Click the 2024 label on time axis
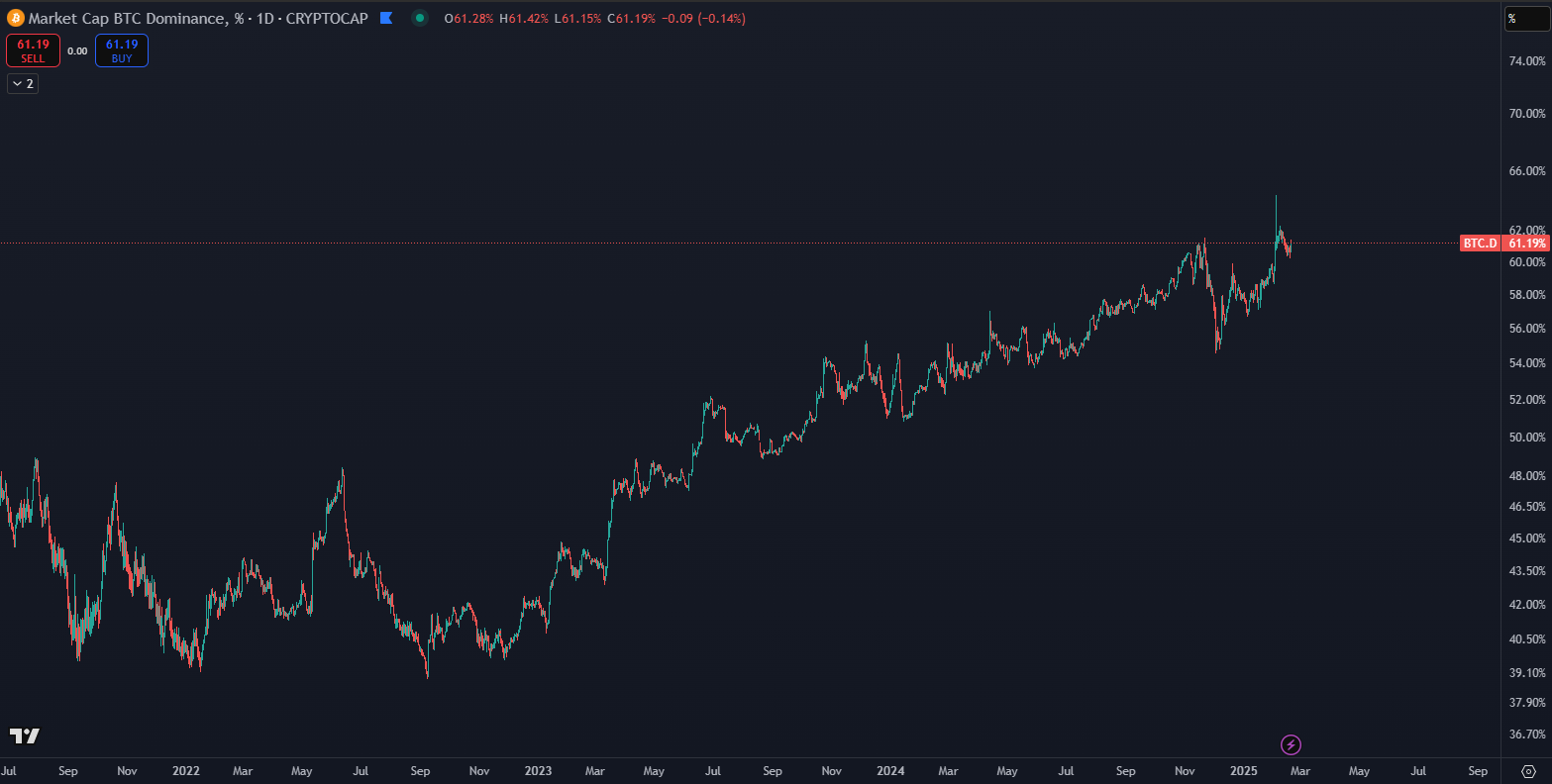This screenshot has height=784, width=1552. click(890, 771)
